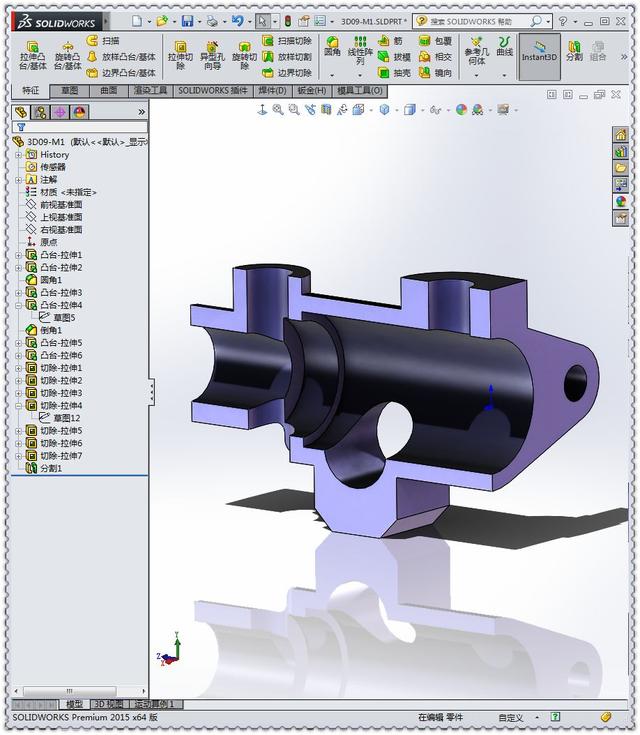Choose the 扫描 sweep boss feature
Viewport: 640px width, 735px height.
pyautogui.click(x=103, y=41)
